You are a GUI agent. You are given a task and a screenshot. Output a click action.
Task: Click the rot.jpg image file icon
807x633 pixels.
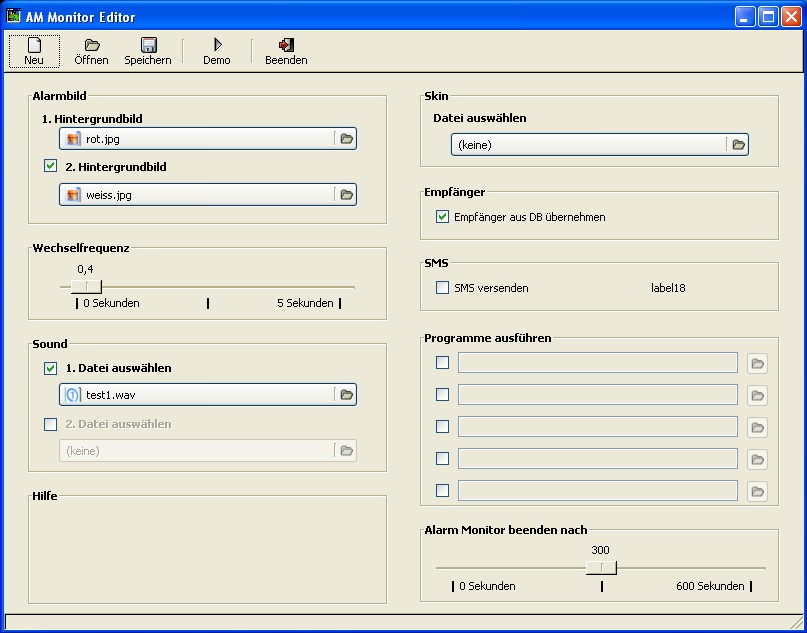point(73,139)
